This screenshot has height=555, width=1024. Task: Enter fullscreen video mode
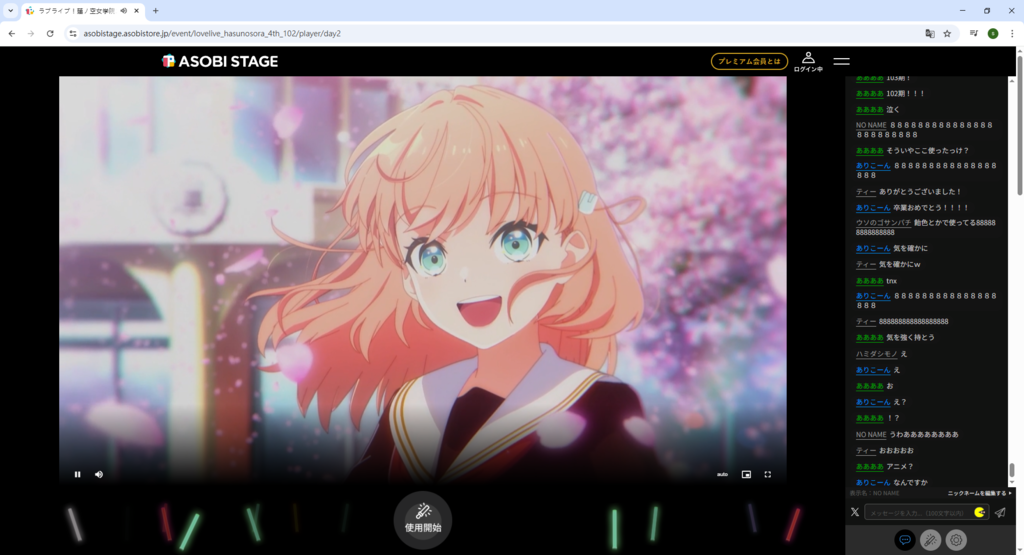[767, 475]
